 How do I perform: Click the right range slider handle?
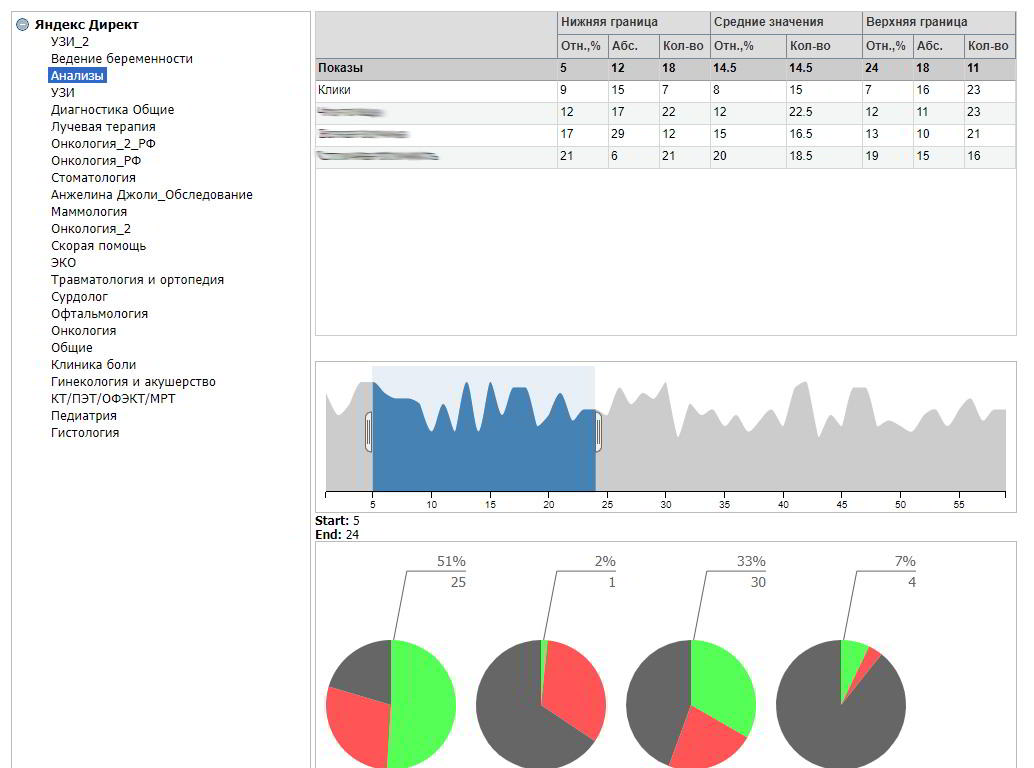(x=598, y=432)
